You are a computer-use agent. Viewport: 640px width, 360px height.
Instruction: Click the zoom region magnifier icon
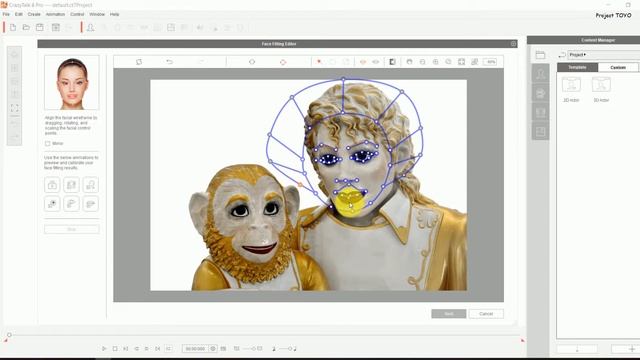pos(448,62)
